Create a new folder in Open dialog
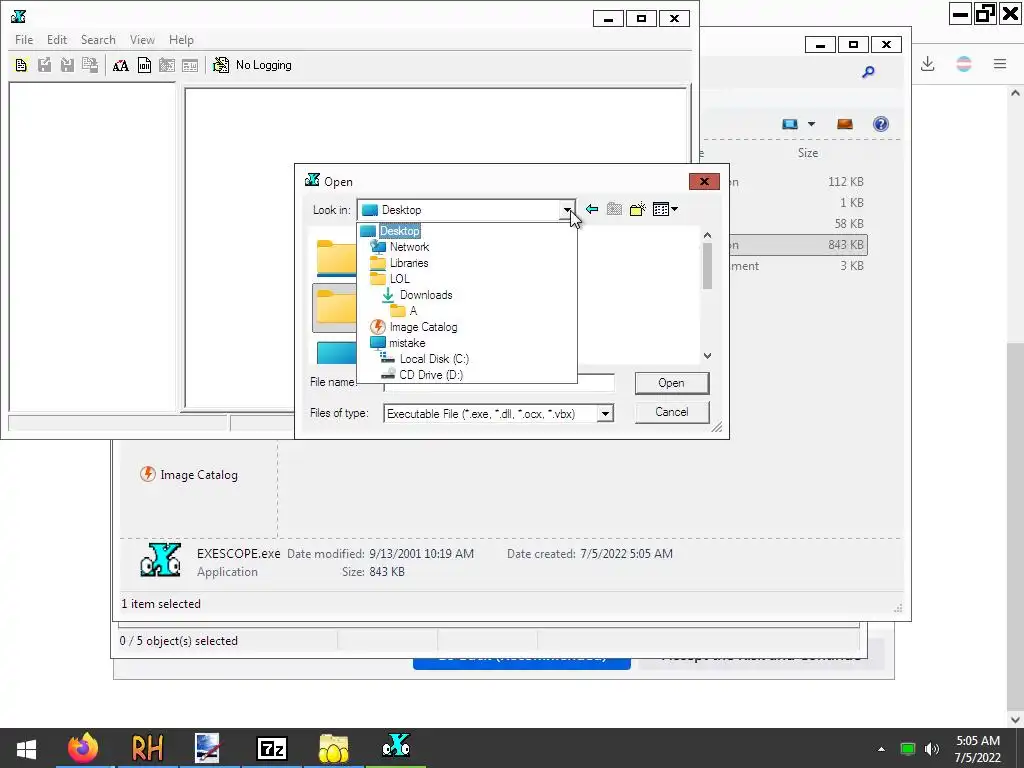Image resolution: width=1024 pixels, height=768 pixels. 637,209
